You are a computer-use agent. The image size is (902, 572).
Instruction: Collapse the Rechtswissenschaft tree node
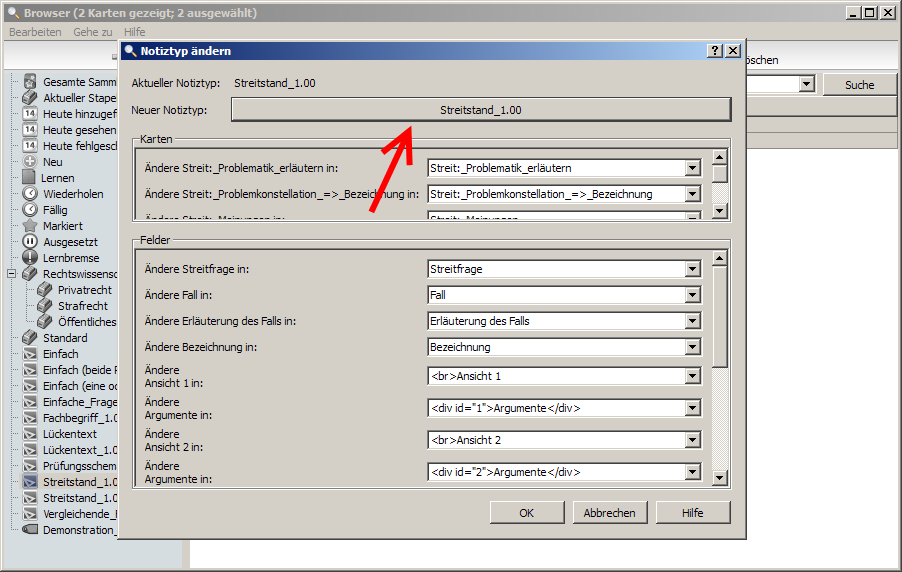pyautogui.click(x=12, y=274)
